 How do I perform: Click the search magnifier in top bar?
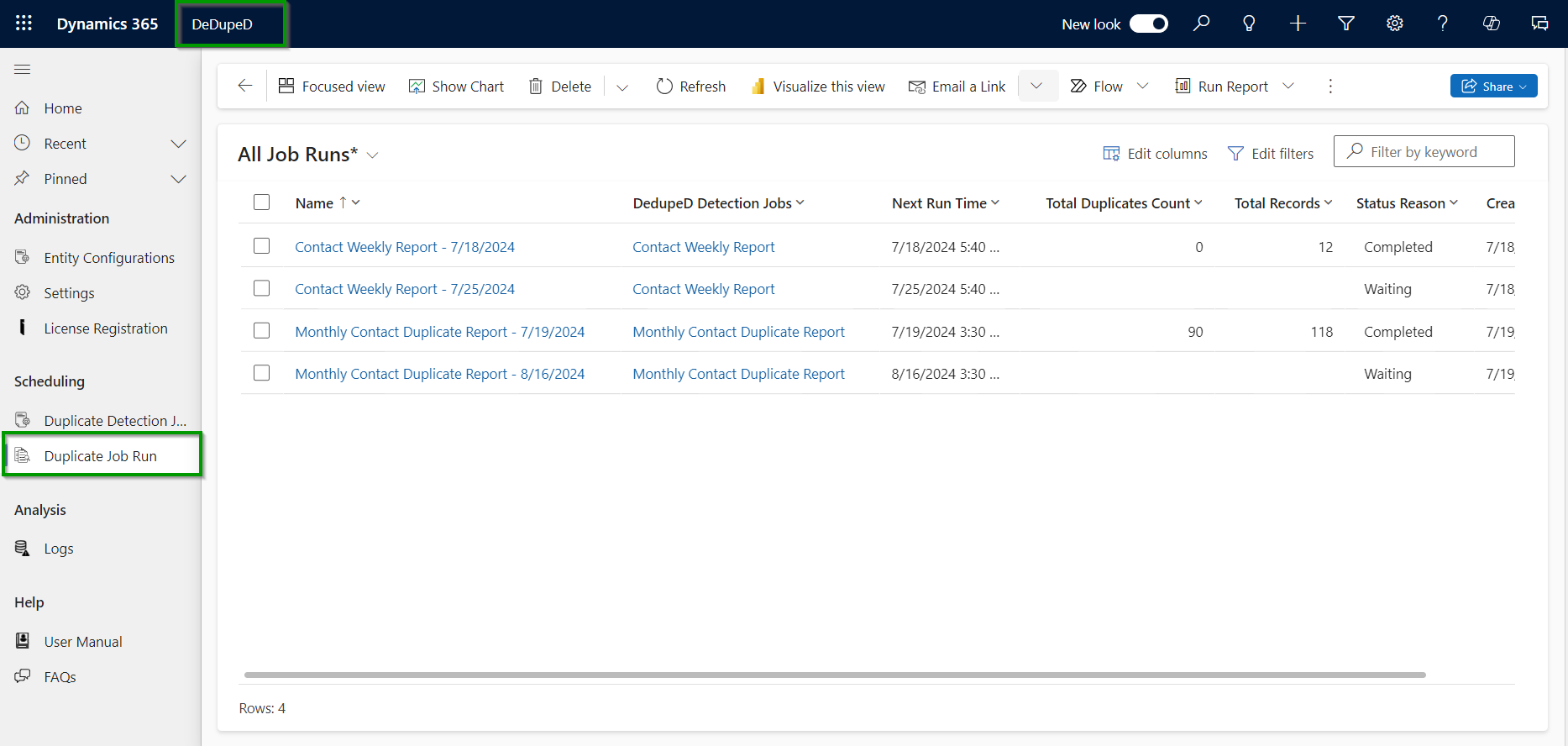coord(1201,24)
